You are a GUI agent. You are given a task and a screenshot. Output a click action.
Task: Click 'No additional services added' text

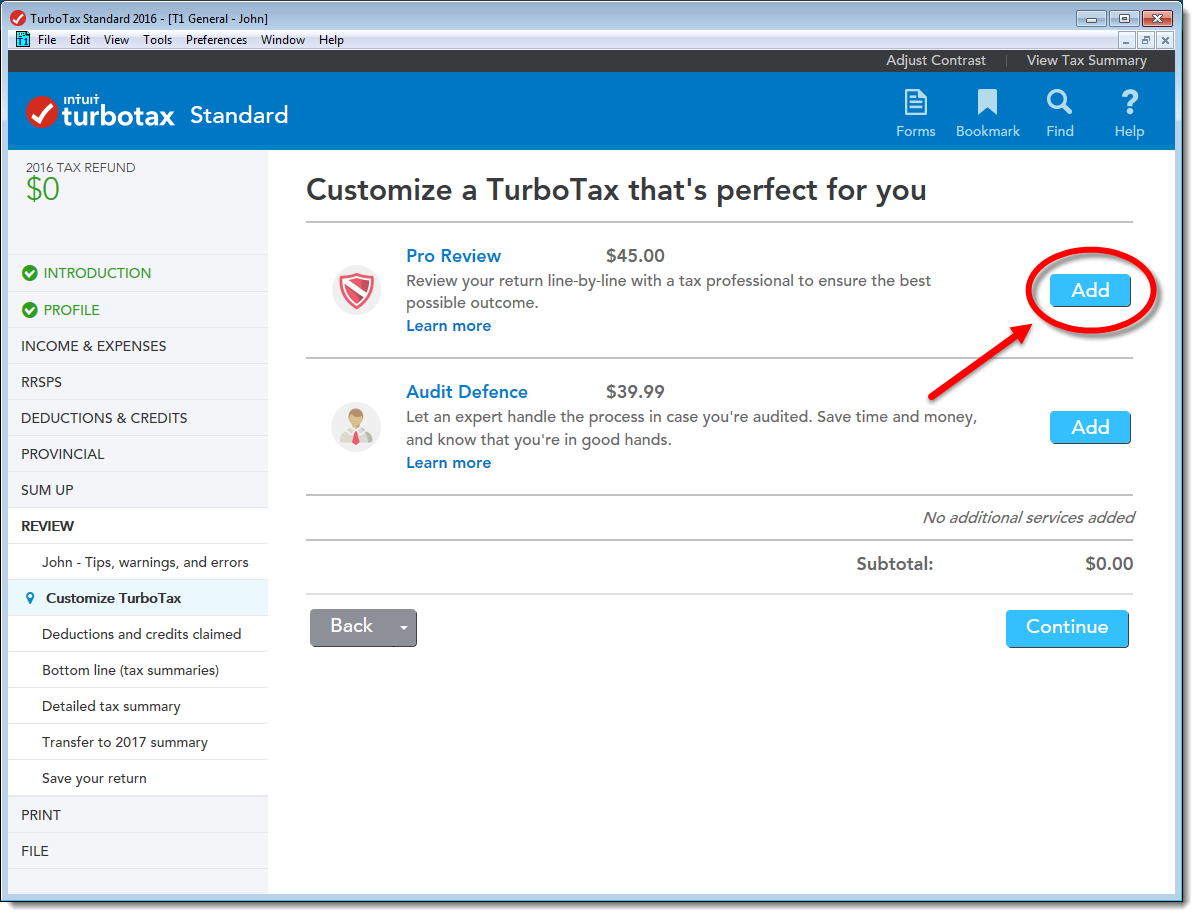click(x=1028, y=518)
